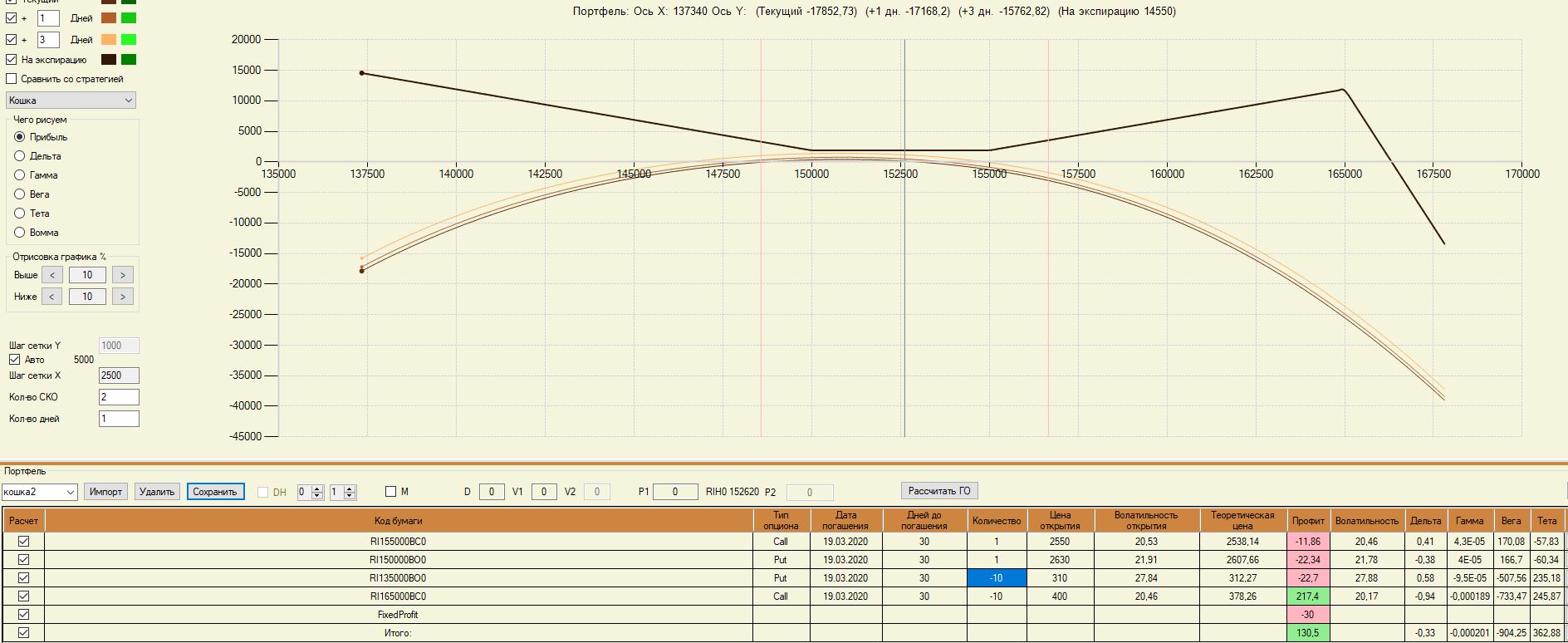Click the 'Выше' percent value field
1568x643 pixels.
(x=87, y=275)
